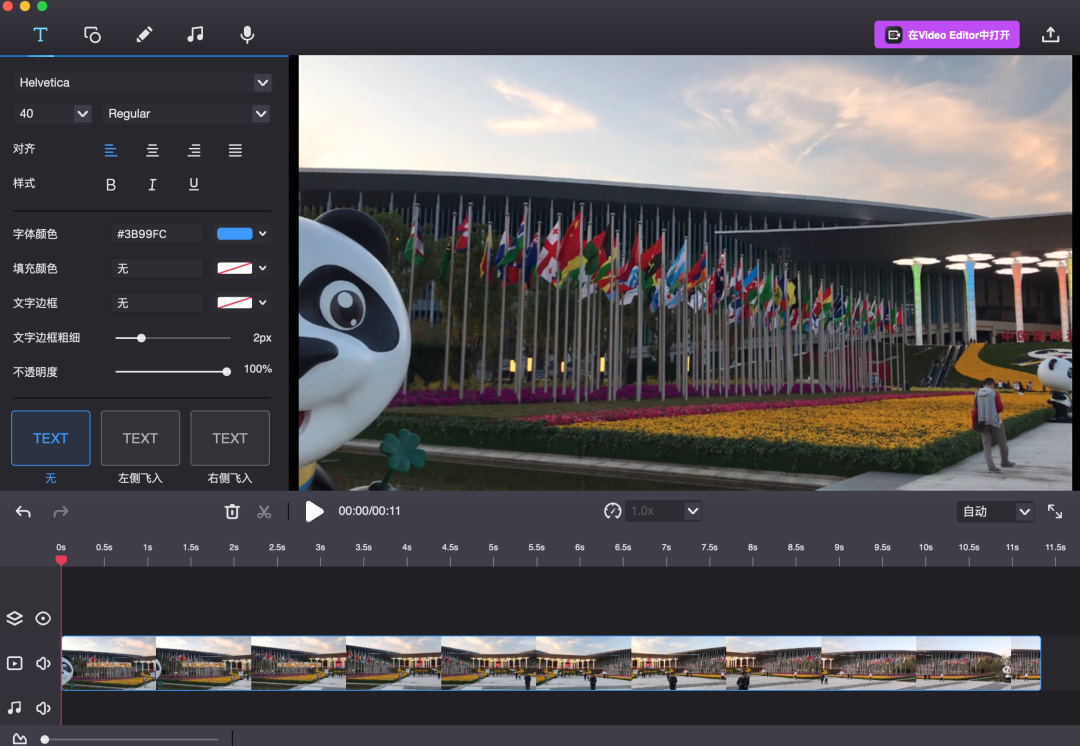Select the video clip in the timeline

[551, 663]
